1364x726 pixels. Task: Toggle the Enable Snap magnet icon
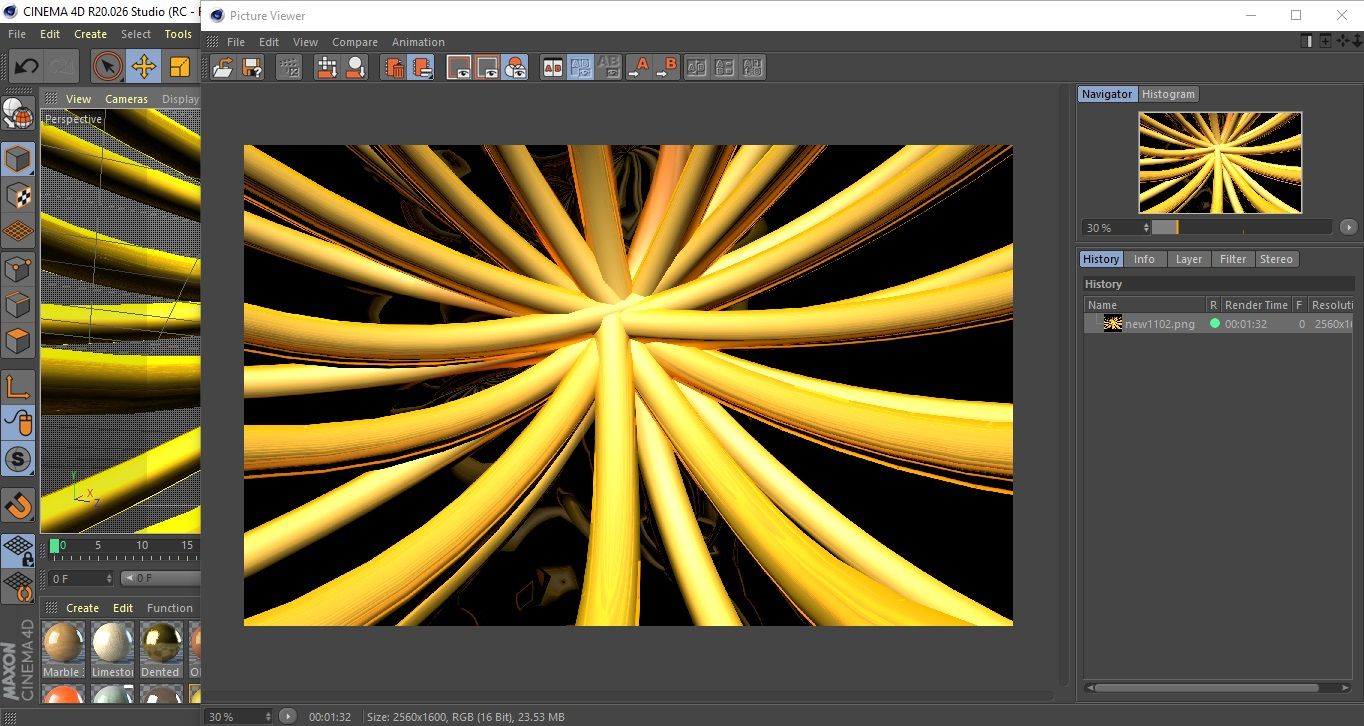(18, 505)
